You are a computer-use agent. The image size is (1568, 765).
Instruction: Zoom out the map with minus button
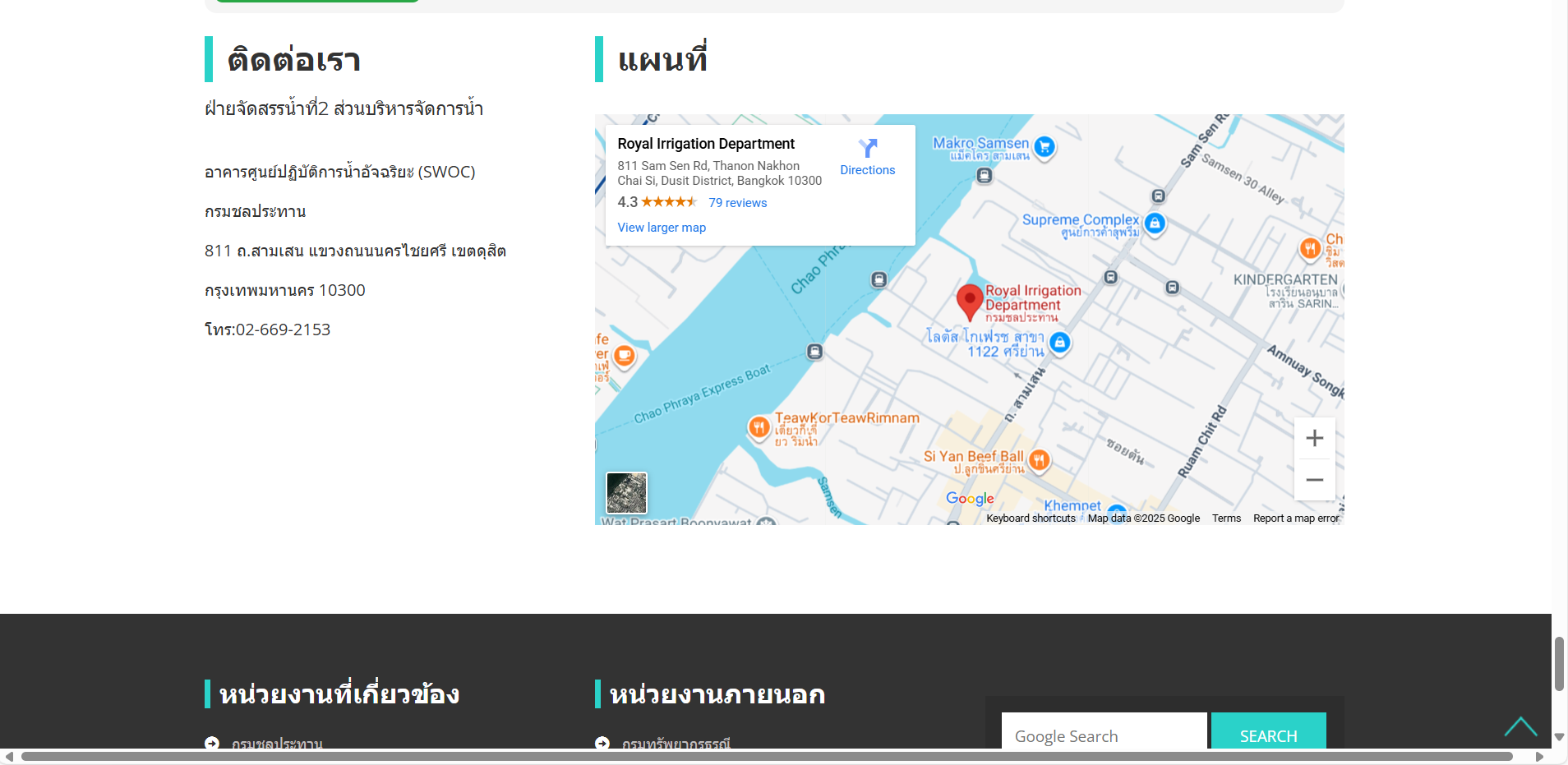(1314, 480)
